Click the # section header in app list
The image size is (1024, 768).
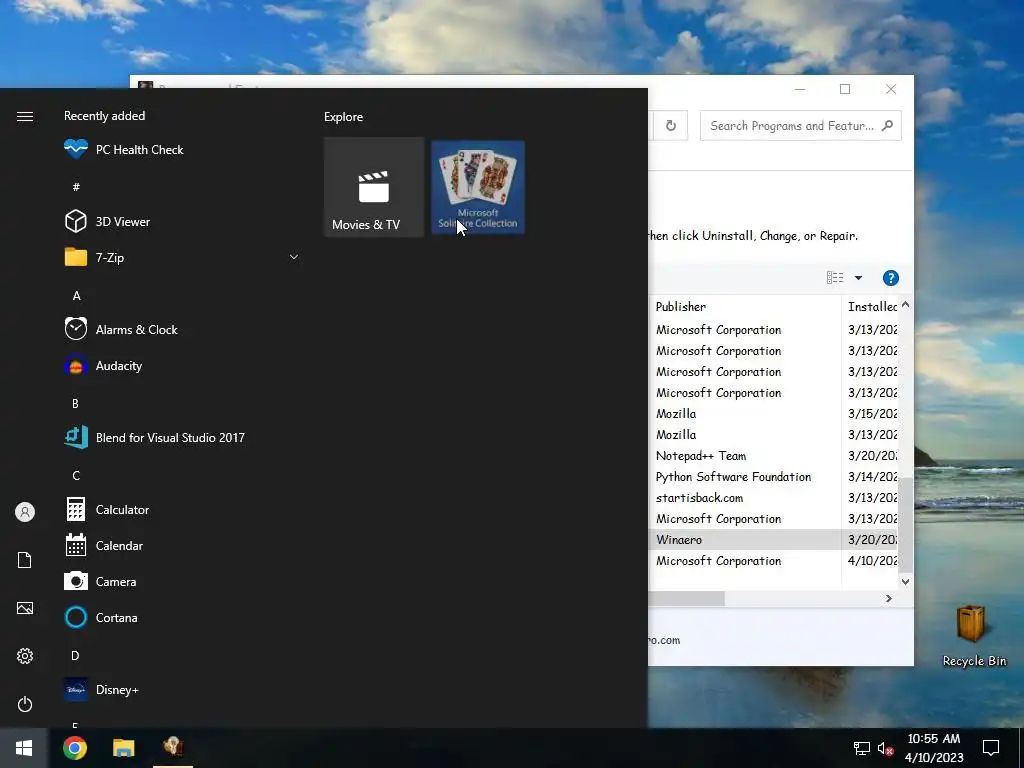[76, 187]
